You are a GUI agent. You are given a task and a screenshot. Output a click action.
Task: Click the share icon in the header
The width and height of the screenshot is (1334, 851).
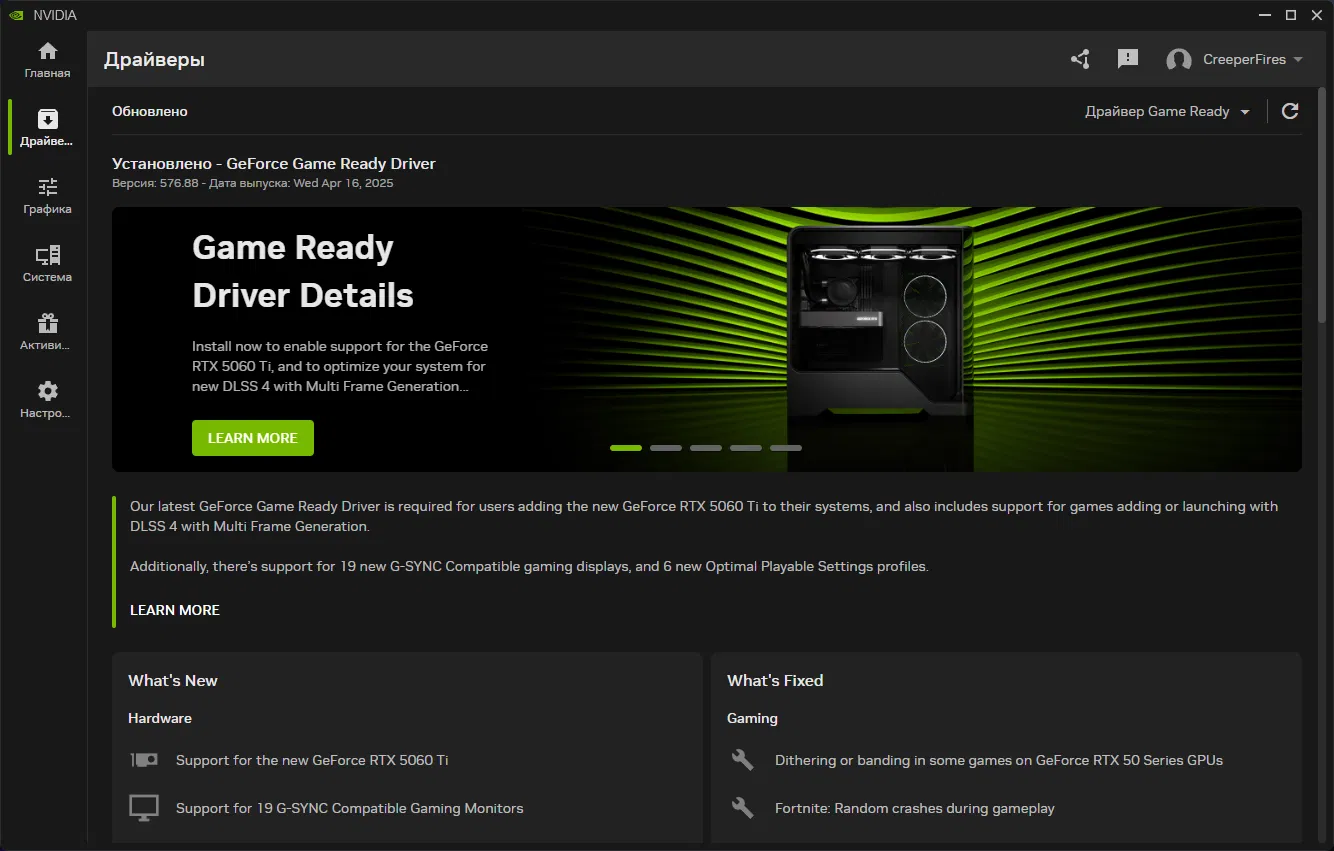coord(1080,59)
